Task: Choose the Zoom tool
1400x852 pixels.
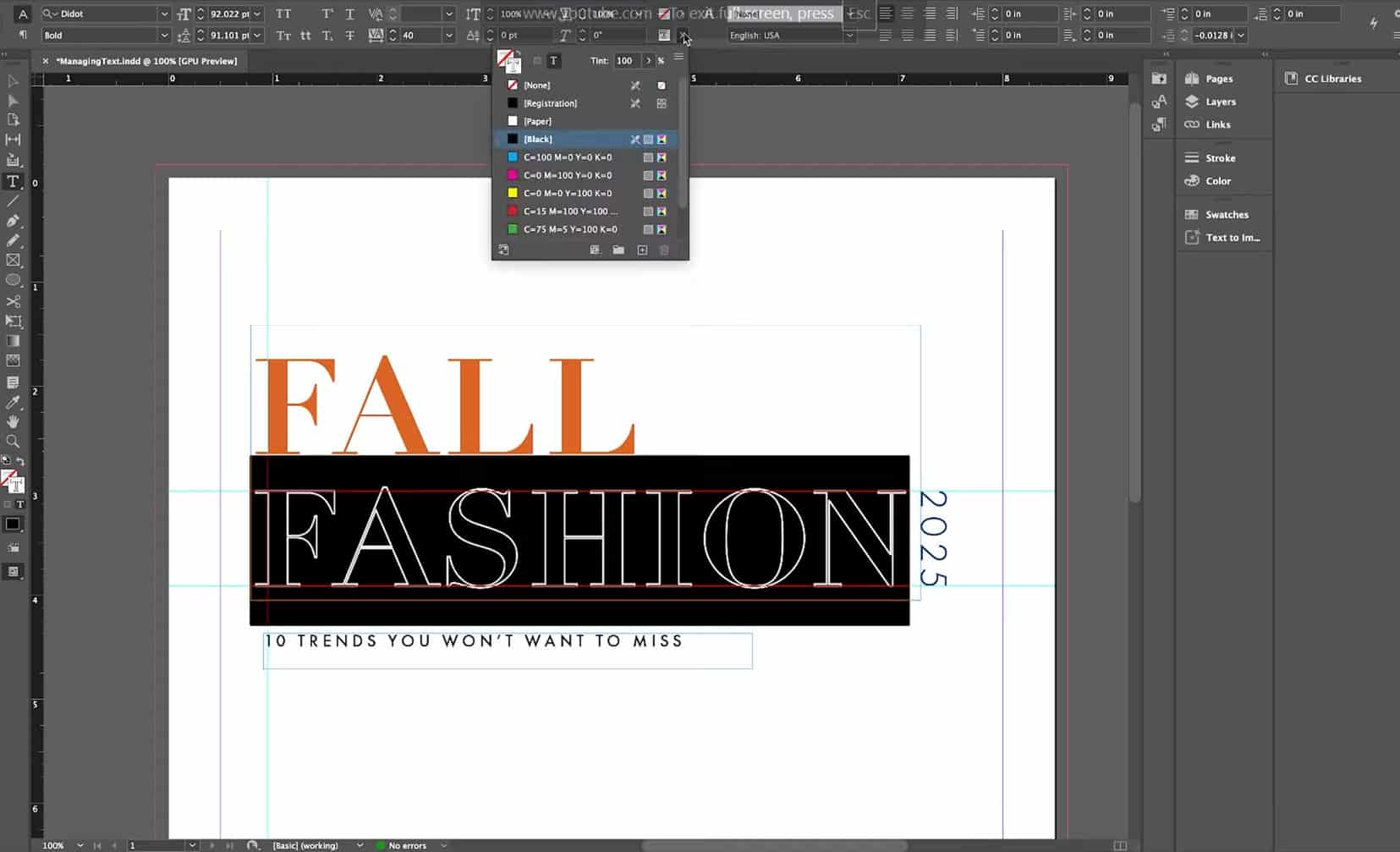Action: [x=14, y=441]
